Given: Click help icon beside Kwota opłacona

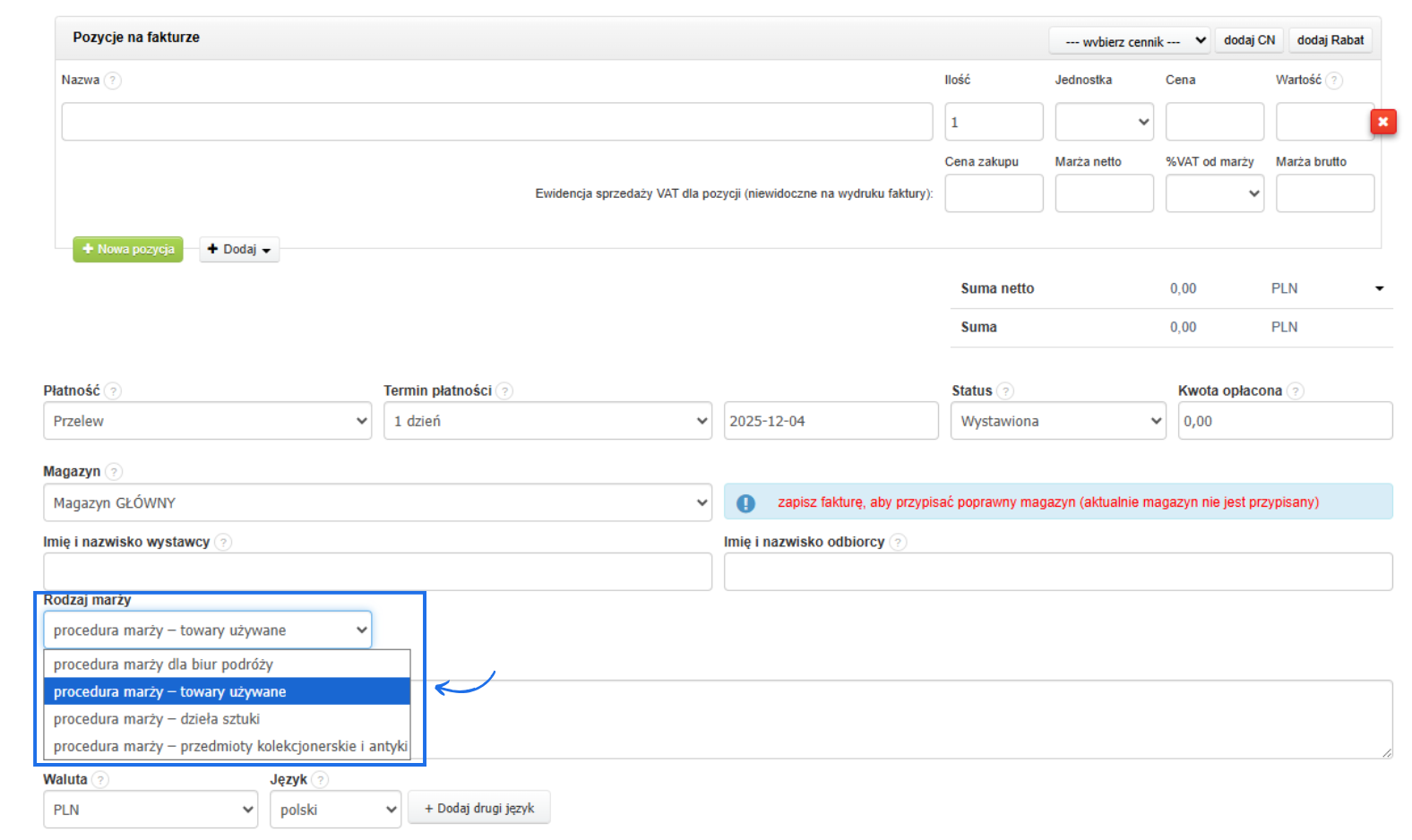Looking at the screenshot, I should 1295,391.
